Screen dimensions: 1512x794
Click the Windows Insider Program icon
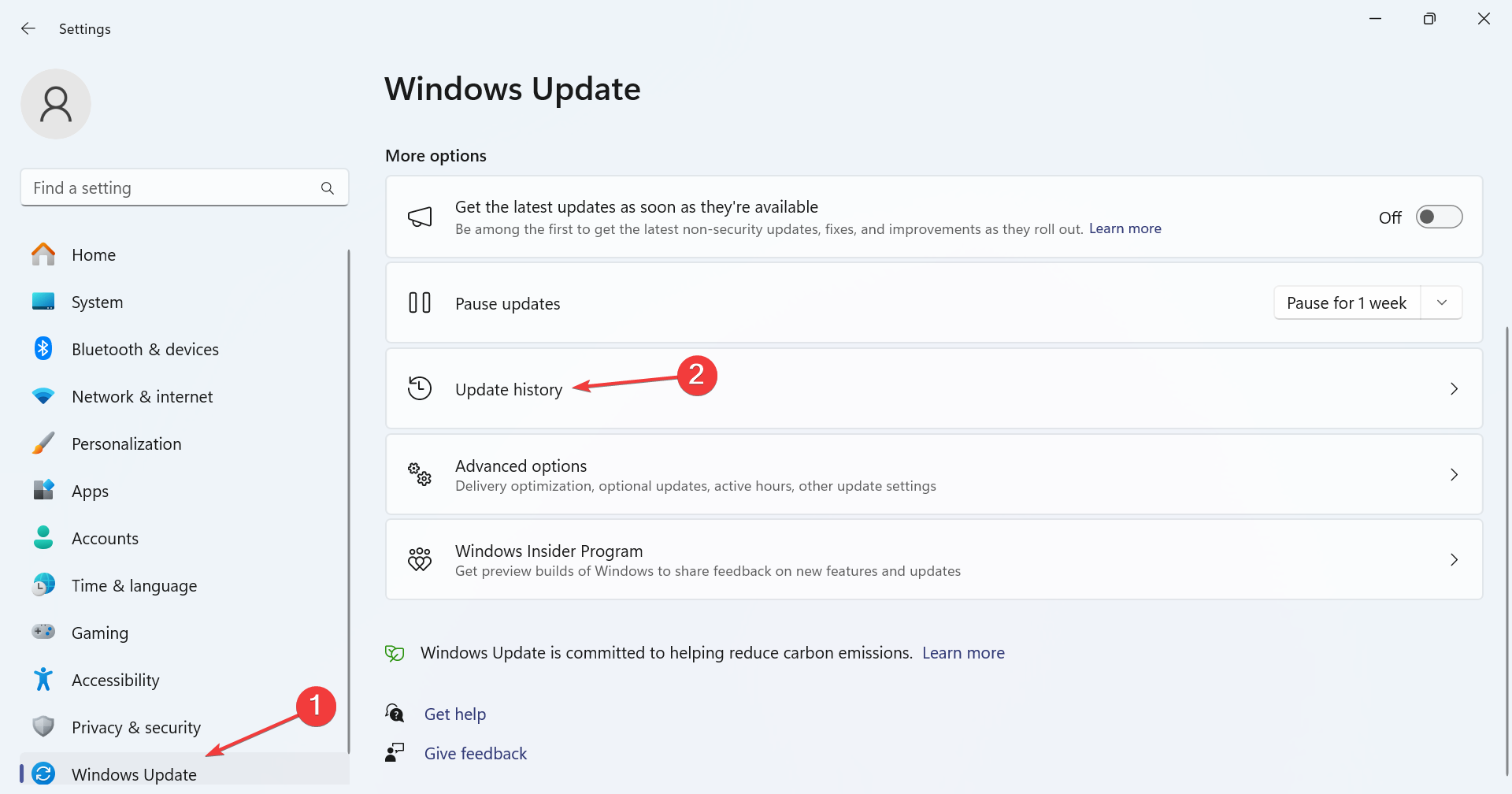pyautogui.click(x=420, y=559)
